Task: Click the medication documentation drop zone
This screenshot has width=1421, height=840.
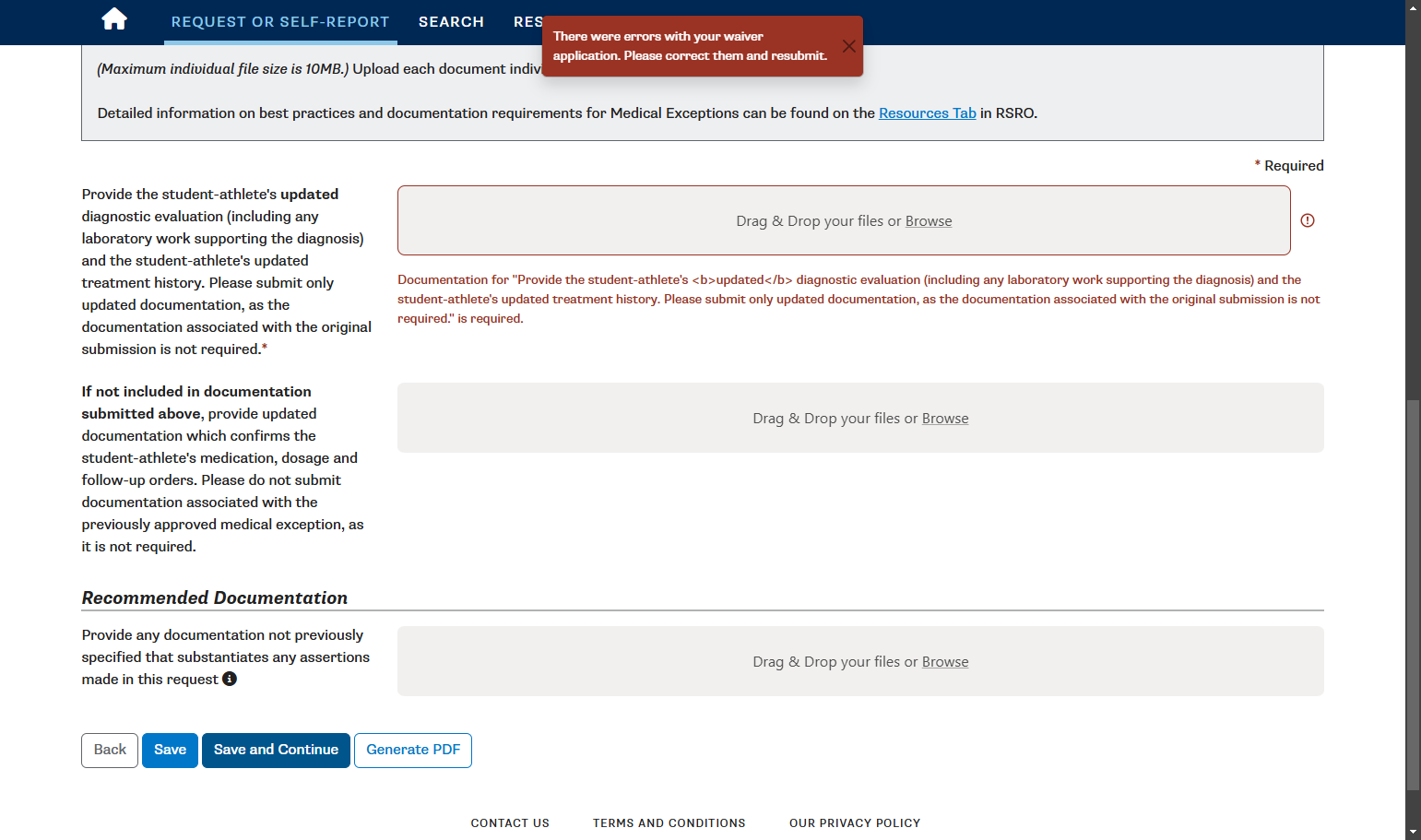Action: pyautogui.click(x=860, y=418)
